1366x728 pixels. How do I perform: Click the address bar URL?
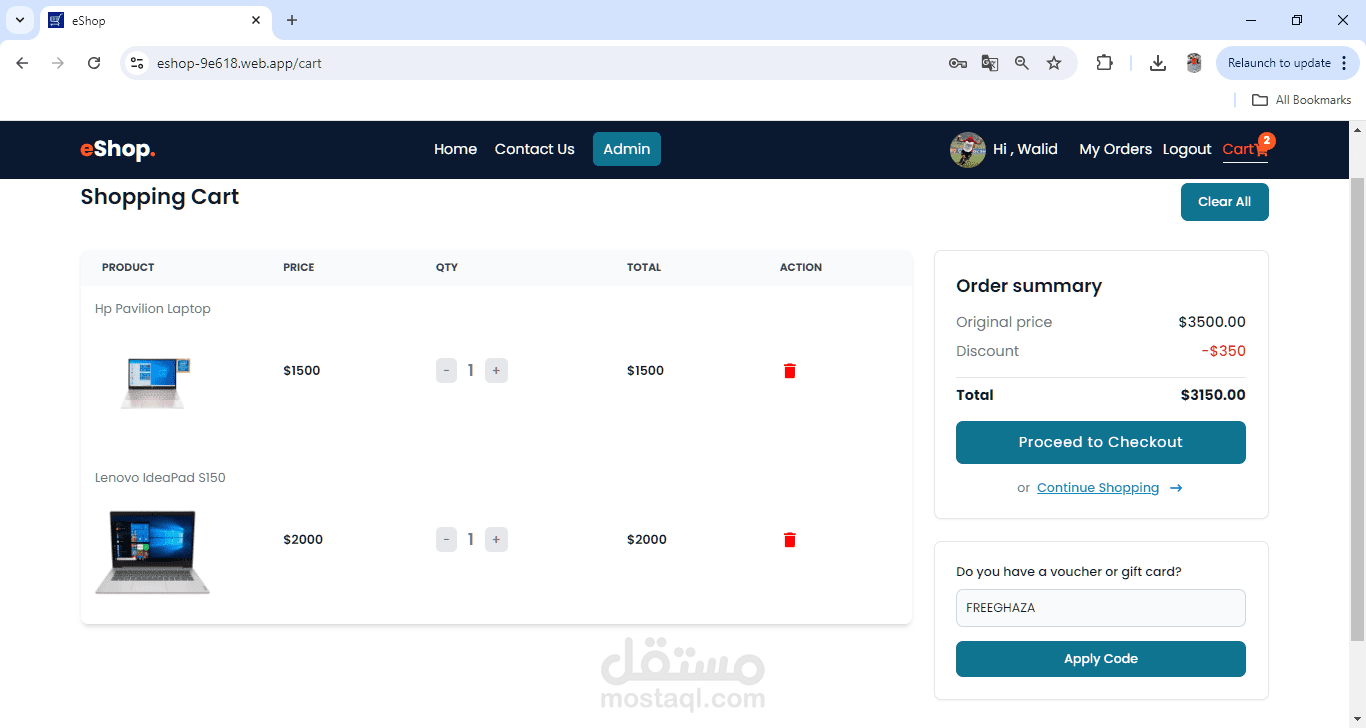tap(239, 63)
